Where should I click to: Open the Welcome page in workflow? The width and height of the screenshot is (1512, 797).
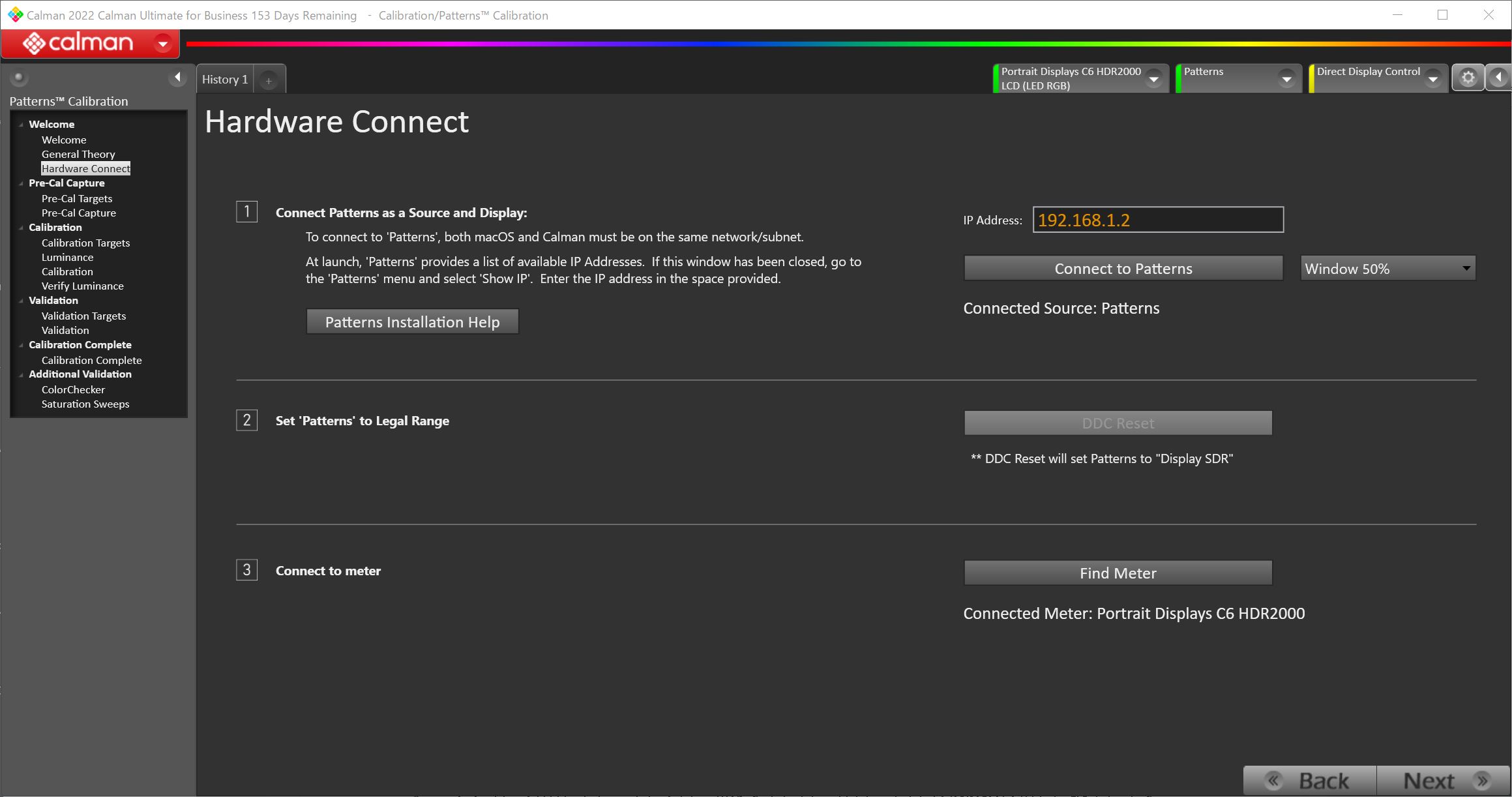click(x=64, y=140)
